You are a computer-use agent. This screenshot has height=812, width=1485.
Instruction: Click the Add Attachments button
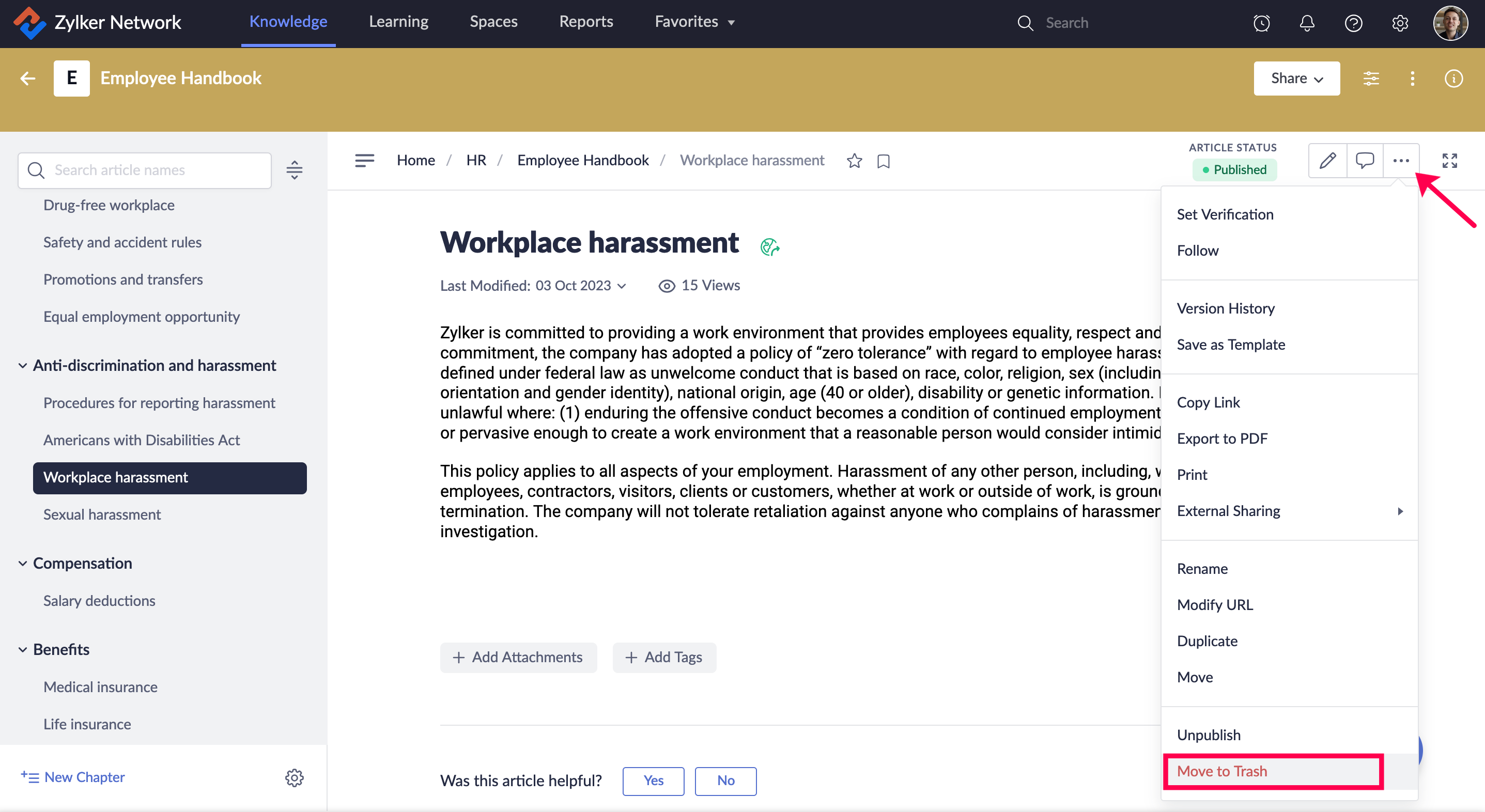pos(518,658)
